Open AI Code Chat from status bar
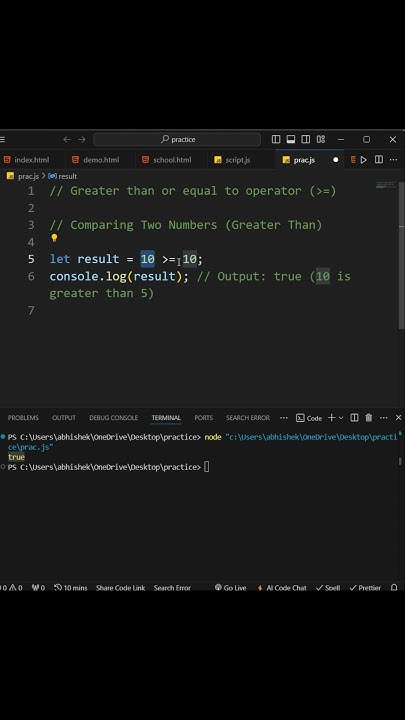Image resolution: width=405 pixels, height=720 pixels. (281, 588)
